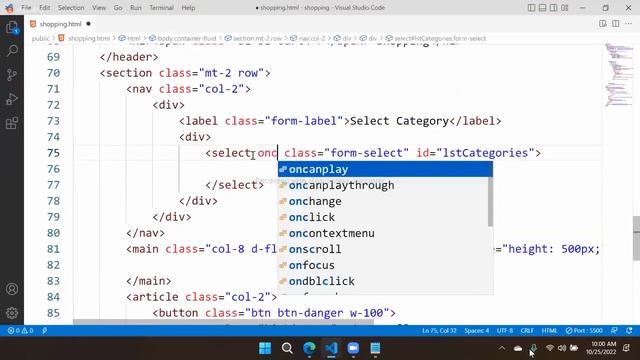Open the Run and Debug view
This screenshot has height=360, width=640.
[x=12, y=99]
